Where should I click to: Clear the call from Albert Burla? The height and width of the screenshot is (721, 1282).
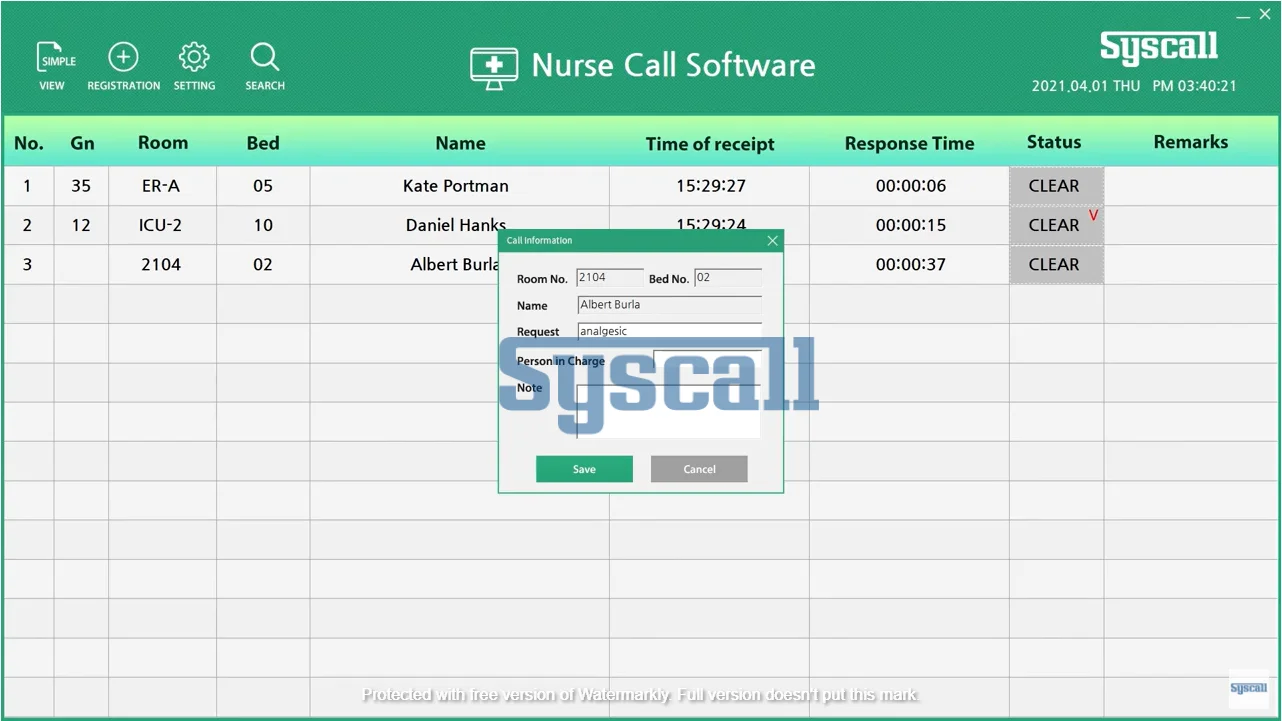1056,264
